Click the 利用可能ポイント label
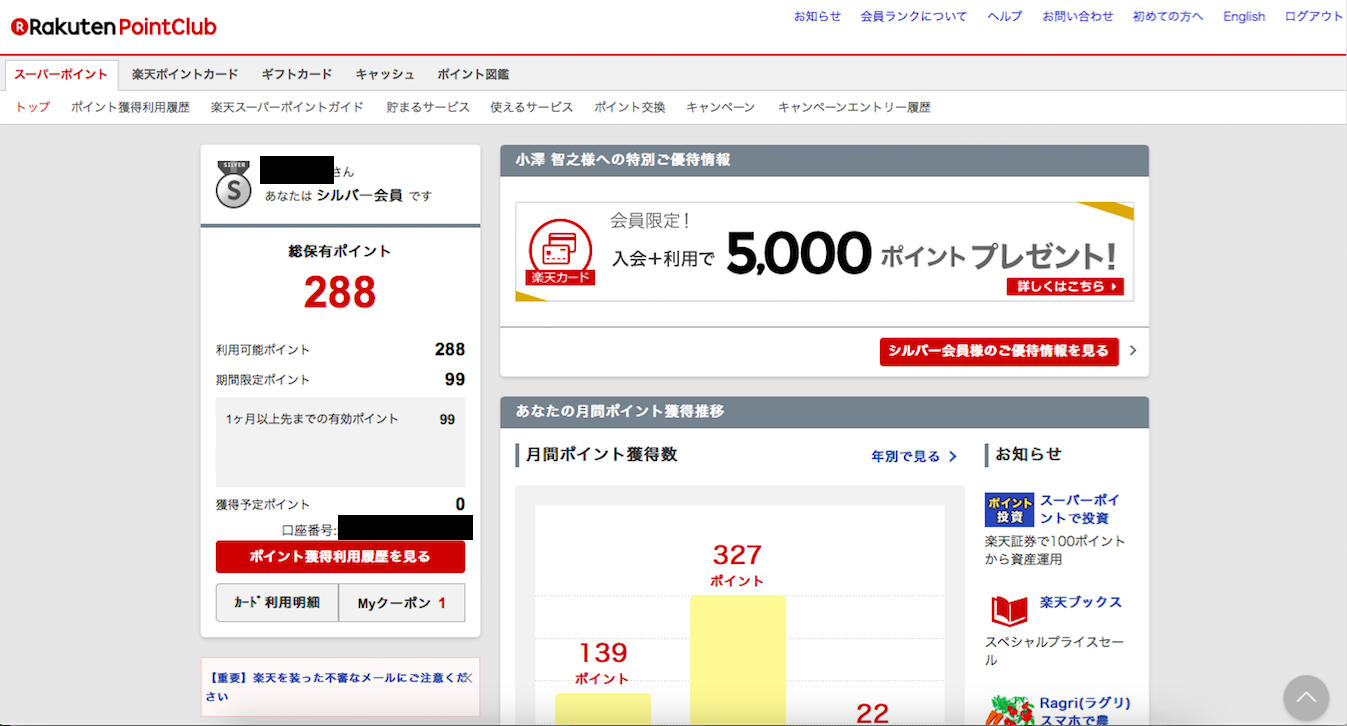The image size is (1347, 726). click(x=263, y=350)
